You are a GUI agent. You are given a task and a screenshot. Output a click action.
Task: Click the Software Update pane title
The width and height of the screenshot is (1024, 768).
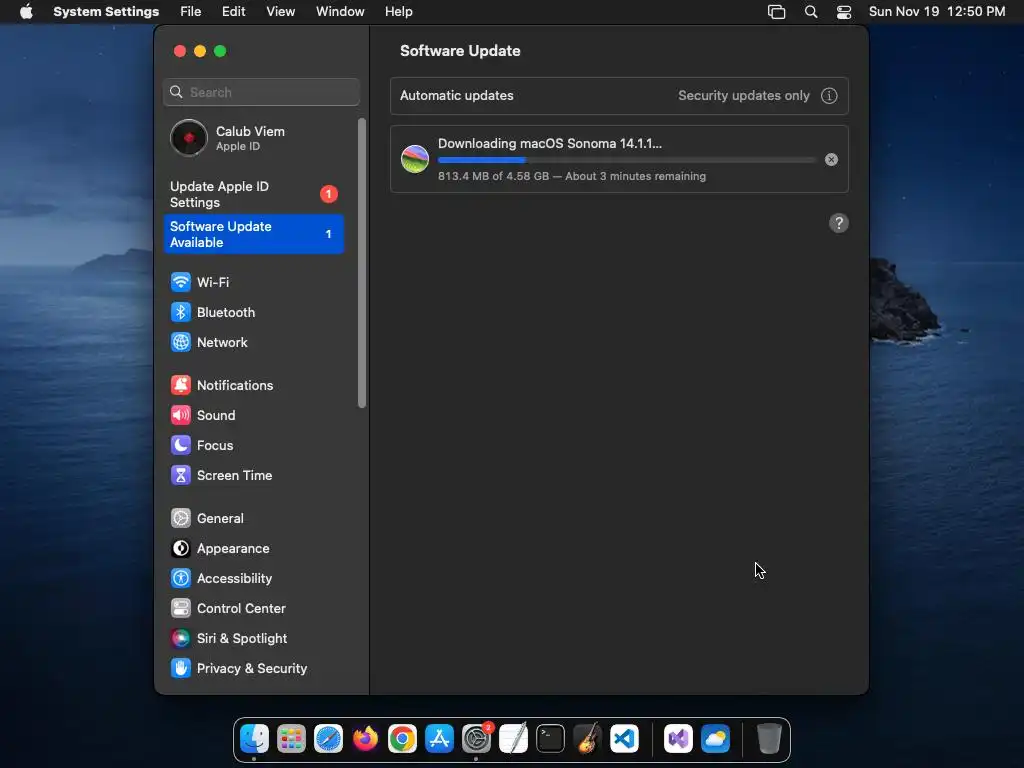point(460,51)
